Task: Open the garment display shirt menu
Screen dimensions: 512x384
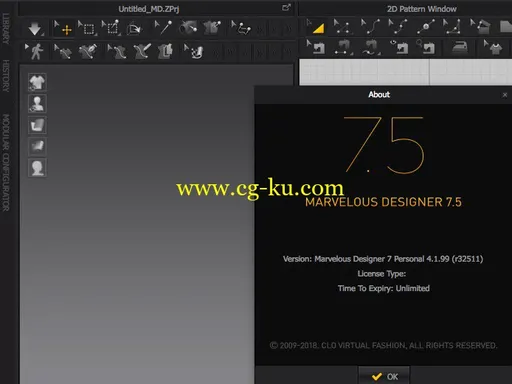Action: tap(37, 82)
